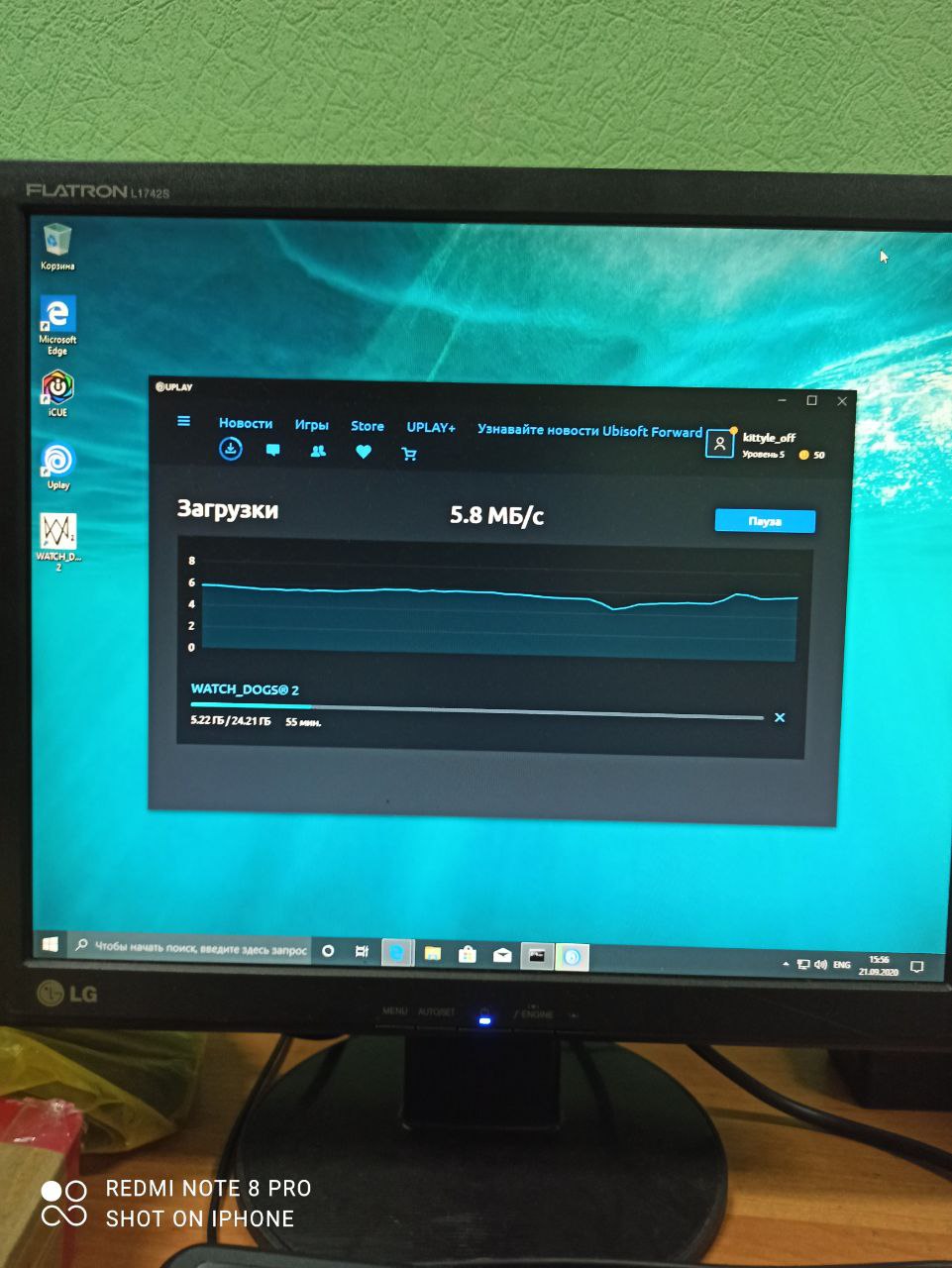Open the Корзина desktop icon
The height and width of the screenshot is (1268, 952).
[x=57, y=246]
